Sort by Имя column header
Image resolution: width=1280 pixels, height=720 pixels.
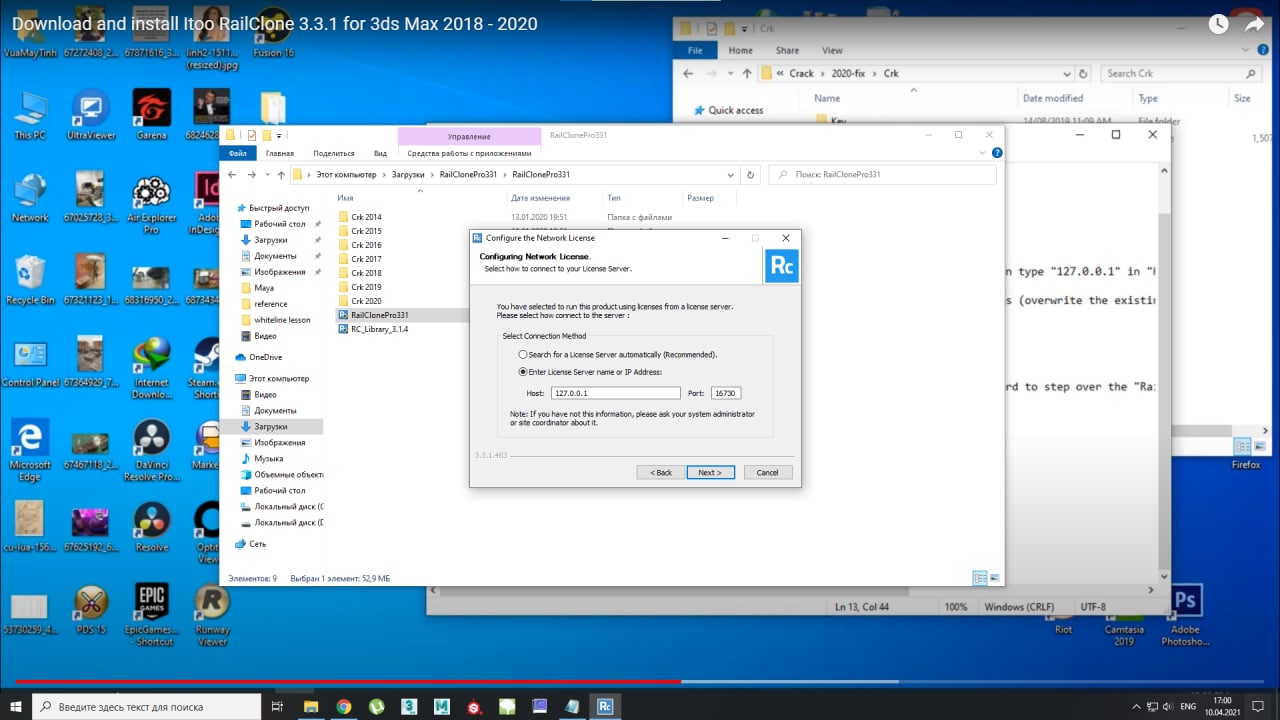coord(346,198)
